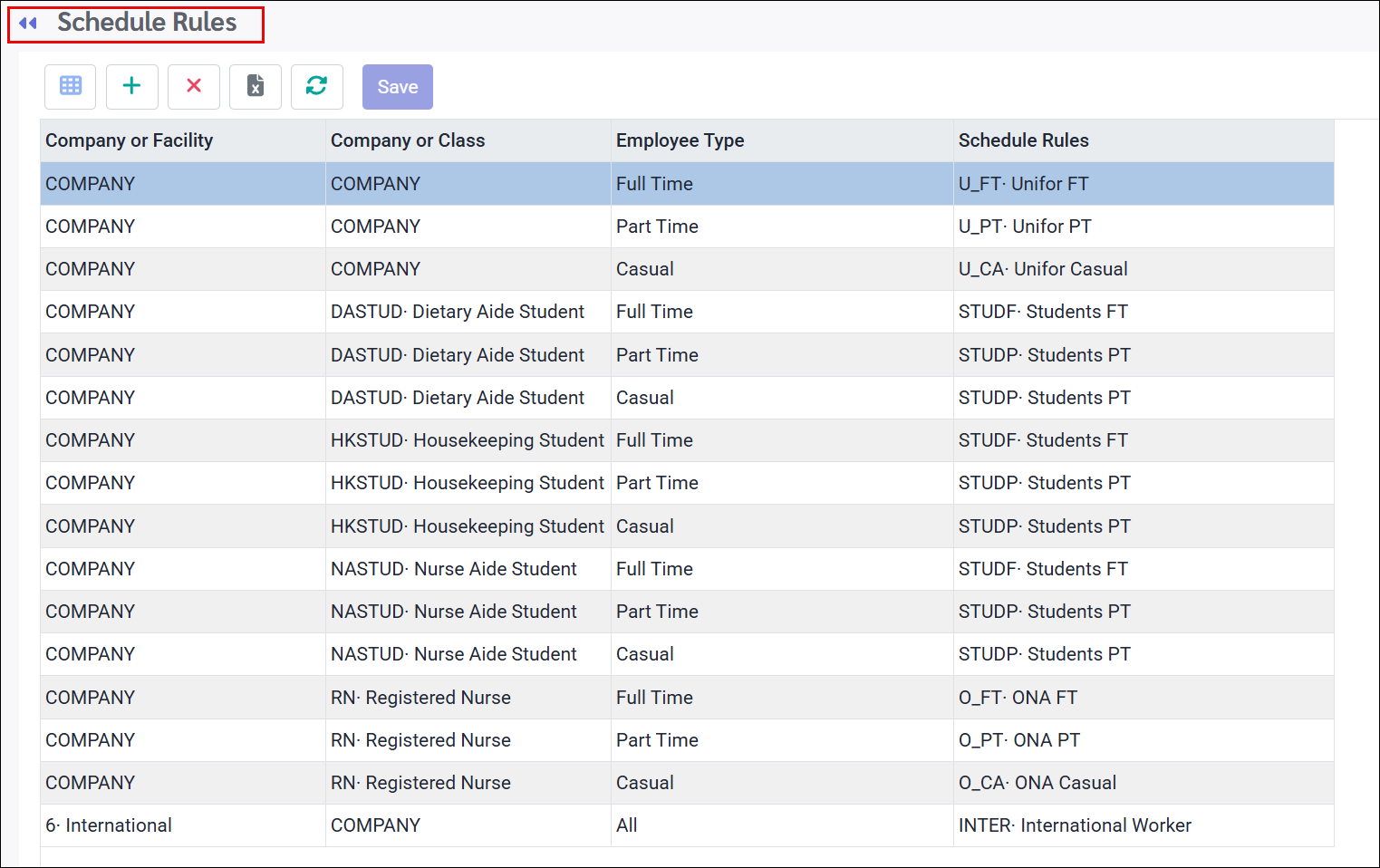Viewport: 1380px width, 868px height.
Task: Open the grid view icon button
Action: [71, 86]
